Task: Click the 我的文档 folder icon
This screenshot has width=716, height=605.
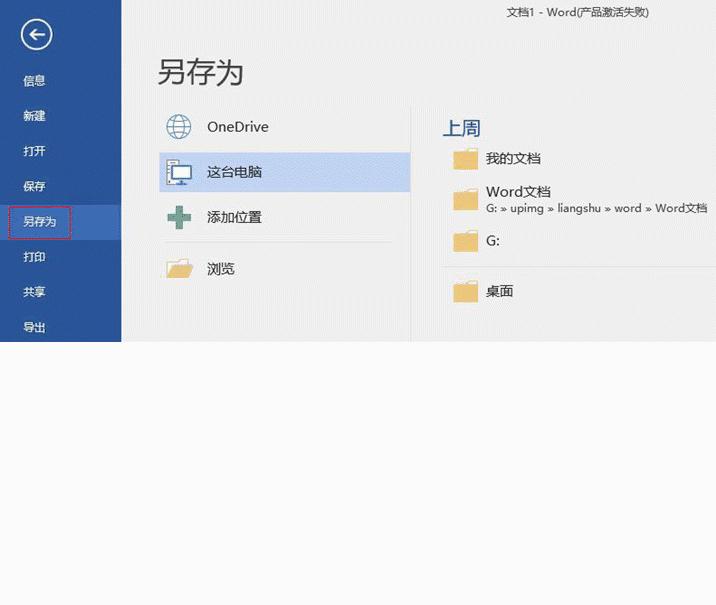Action: (x=465, y=159)
